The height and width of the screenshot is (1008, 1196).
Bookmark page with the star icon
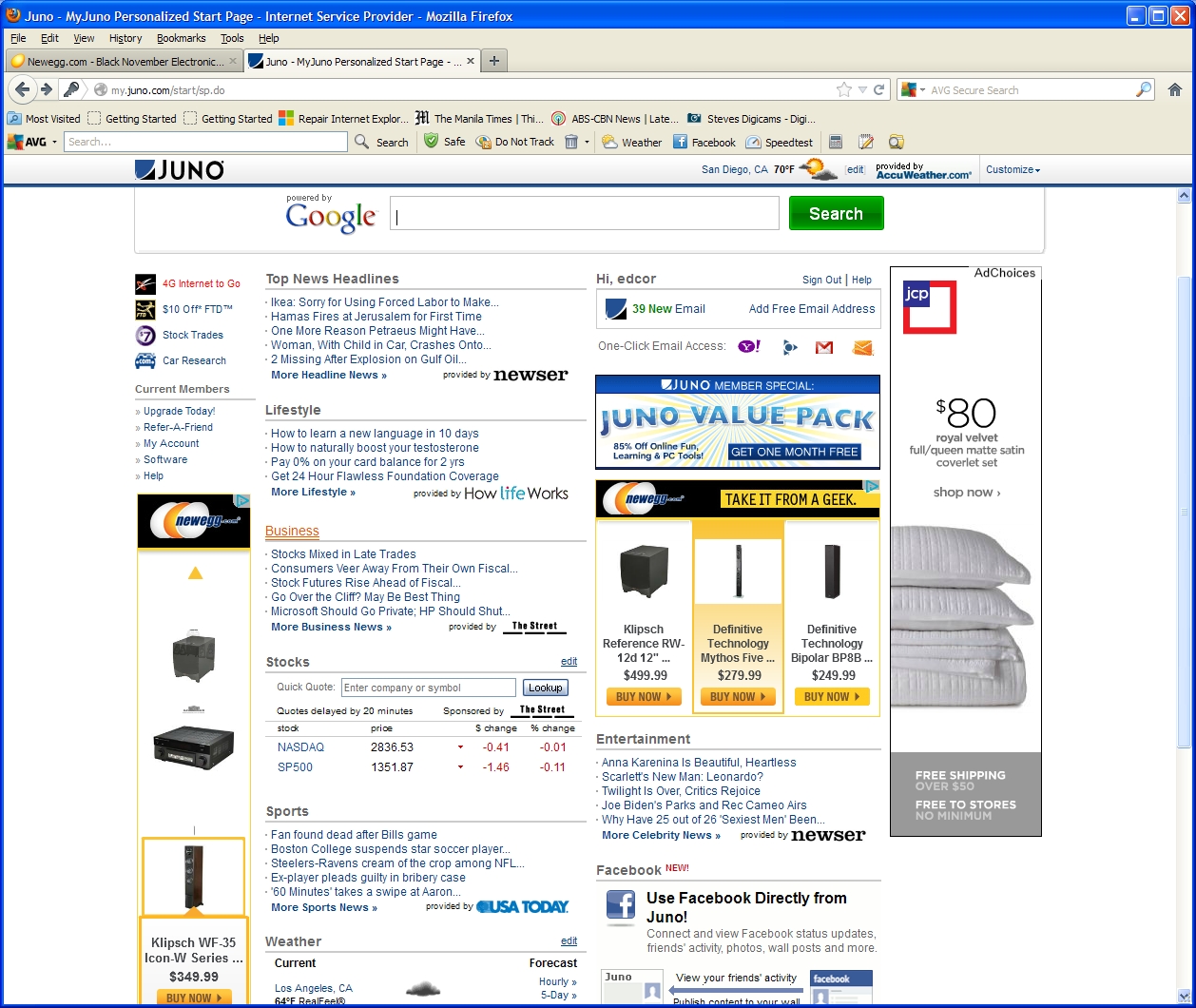844,89
